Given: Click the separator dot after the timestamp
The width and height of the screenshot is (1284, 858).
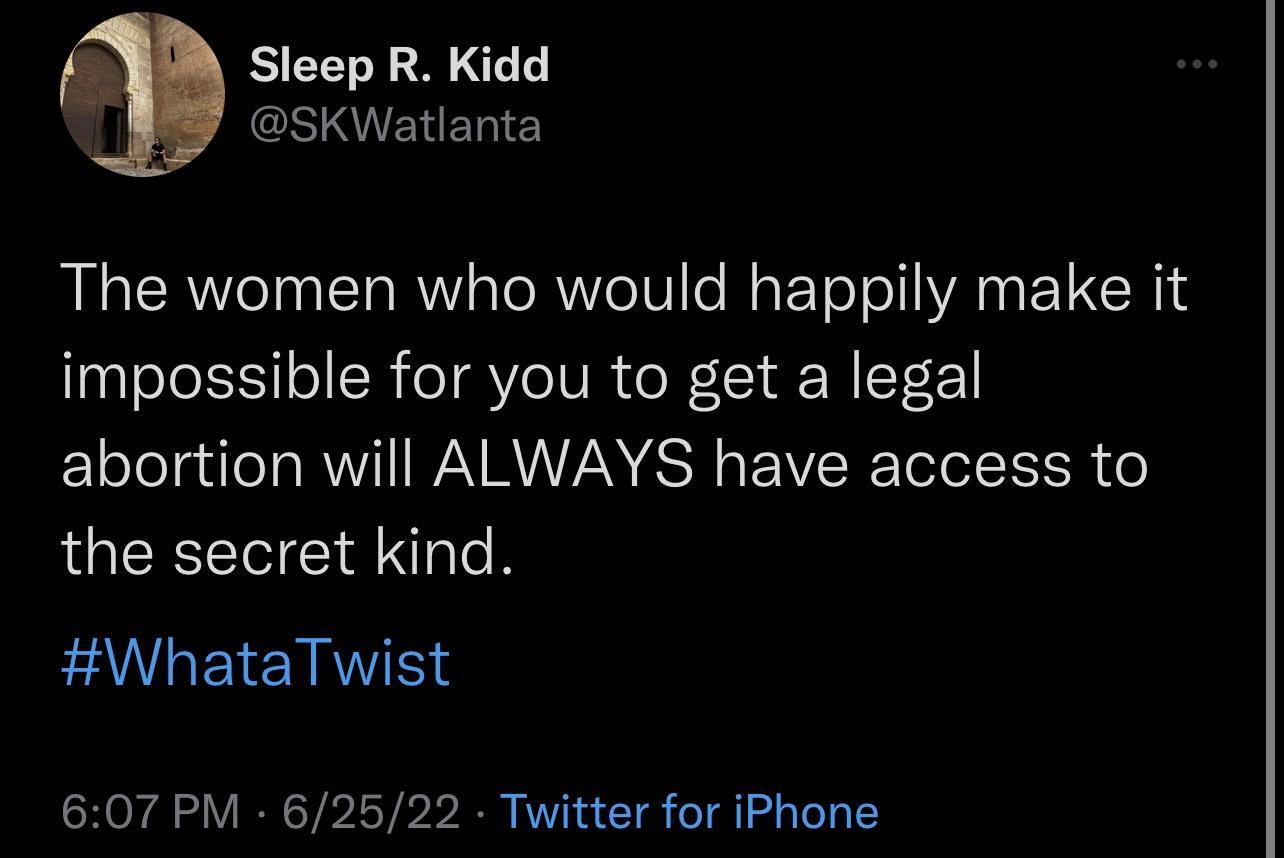Looking at the screenshot, I should (261, 812).
